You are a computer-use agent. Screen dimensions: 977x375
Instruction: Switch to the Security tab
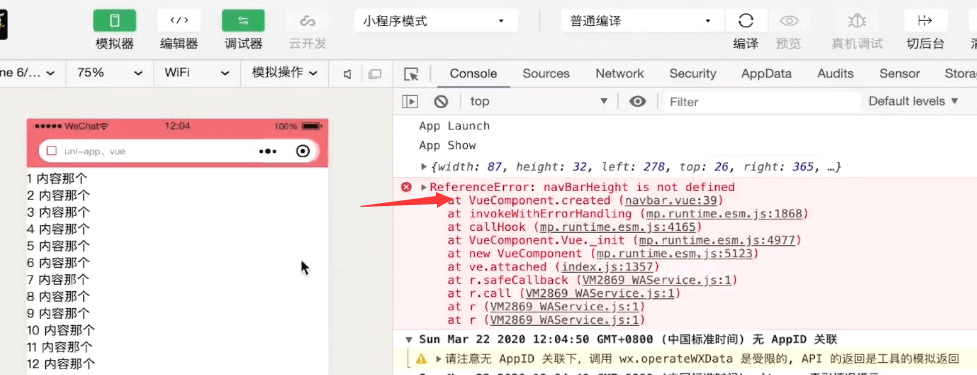(693, 74)
